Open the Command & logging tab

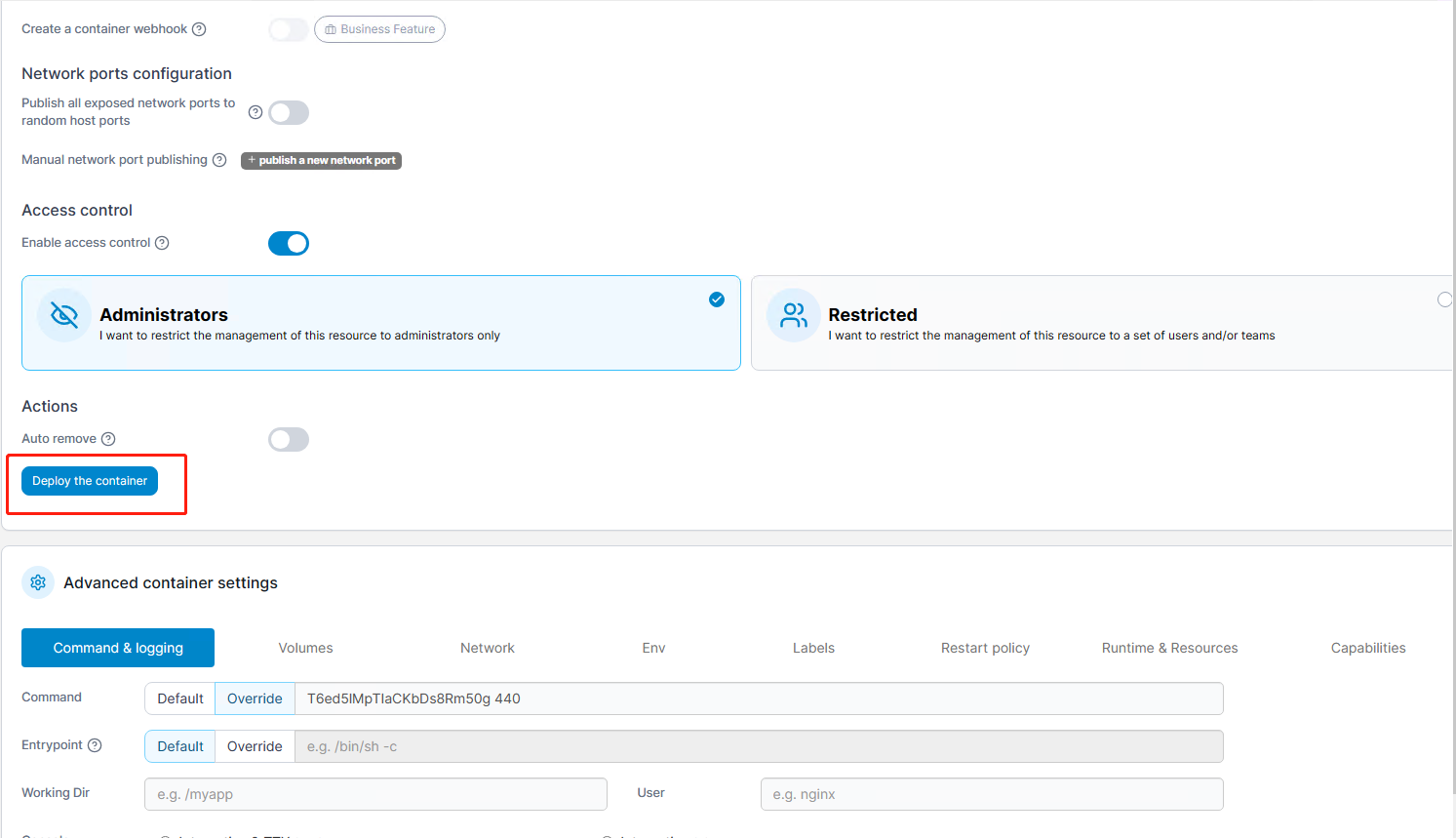tap(118, 648)
